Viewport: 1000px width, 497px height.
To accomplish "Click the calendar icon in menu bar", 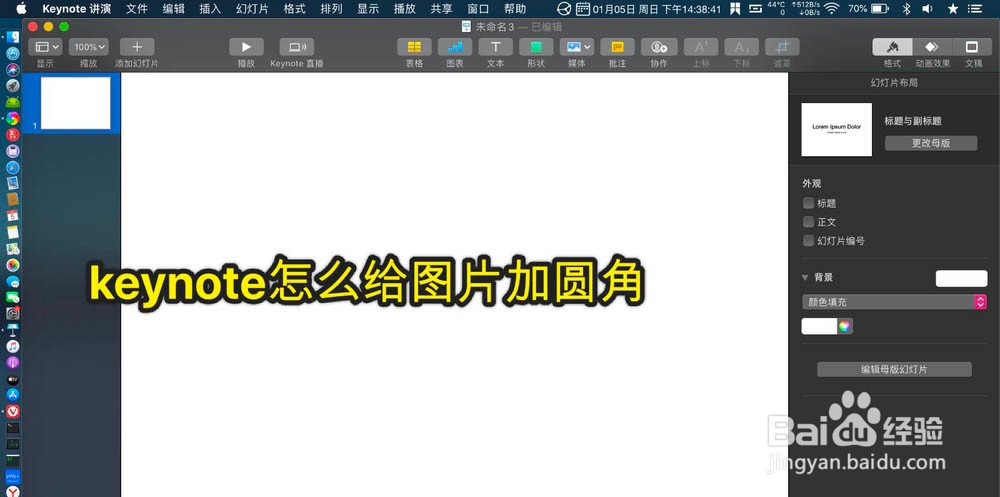I will [x=582, y=9].
